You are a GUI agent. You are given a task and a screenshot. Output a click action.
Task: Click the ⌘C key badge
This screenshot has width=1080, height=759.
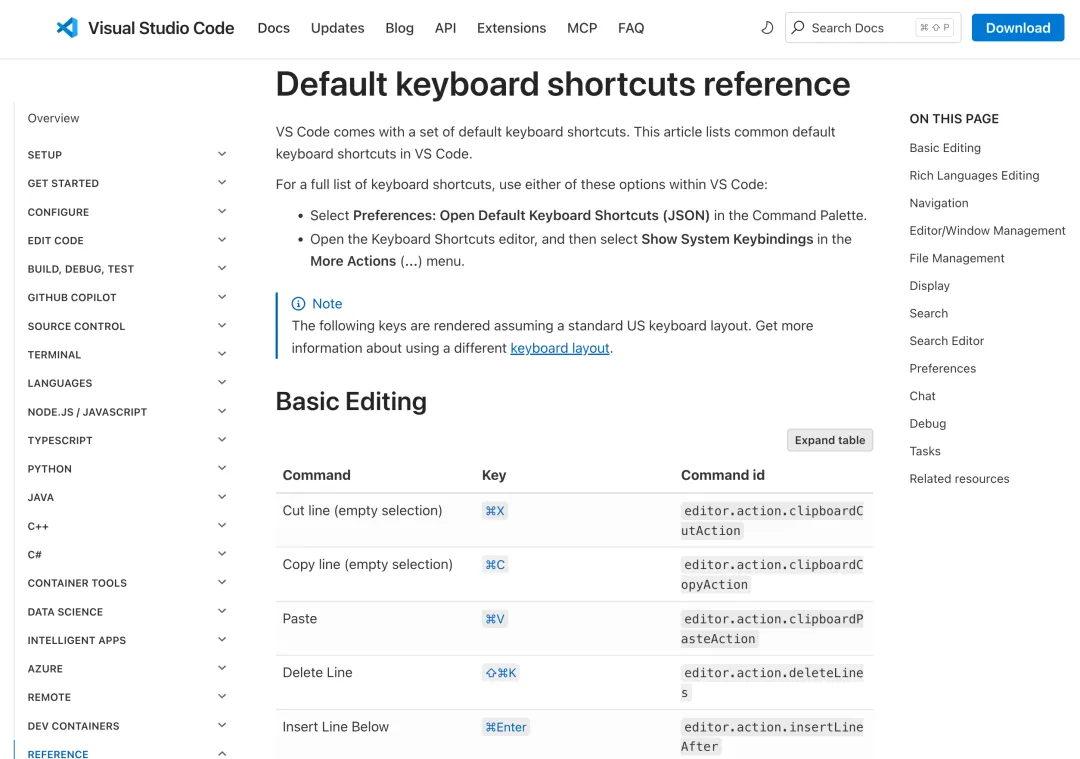pyautogui.click(x=495, y=565)
